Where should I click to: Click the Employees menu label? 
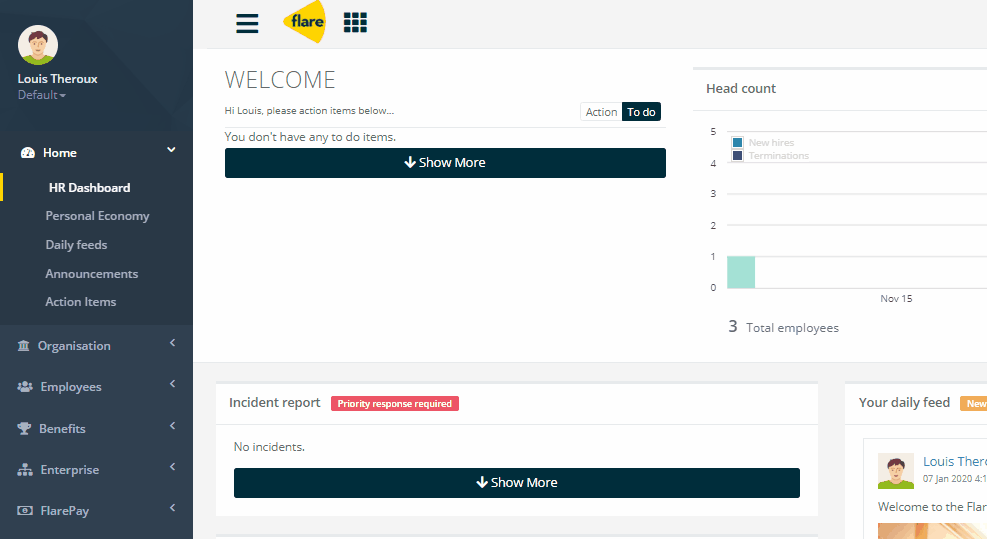(71, 387)
